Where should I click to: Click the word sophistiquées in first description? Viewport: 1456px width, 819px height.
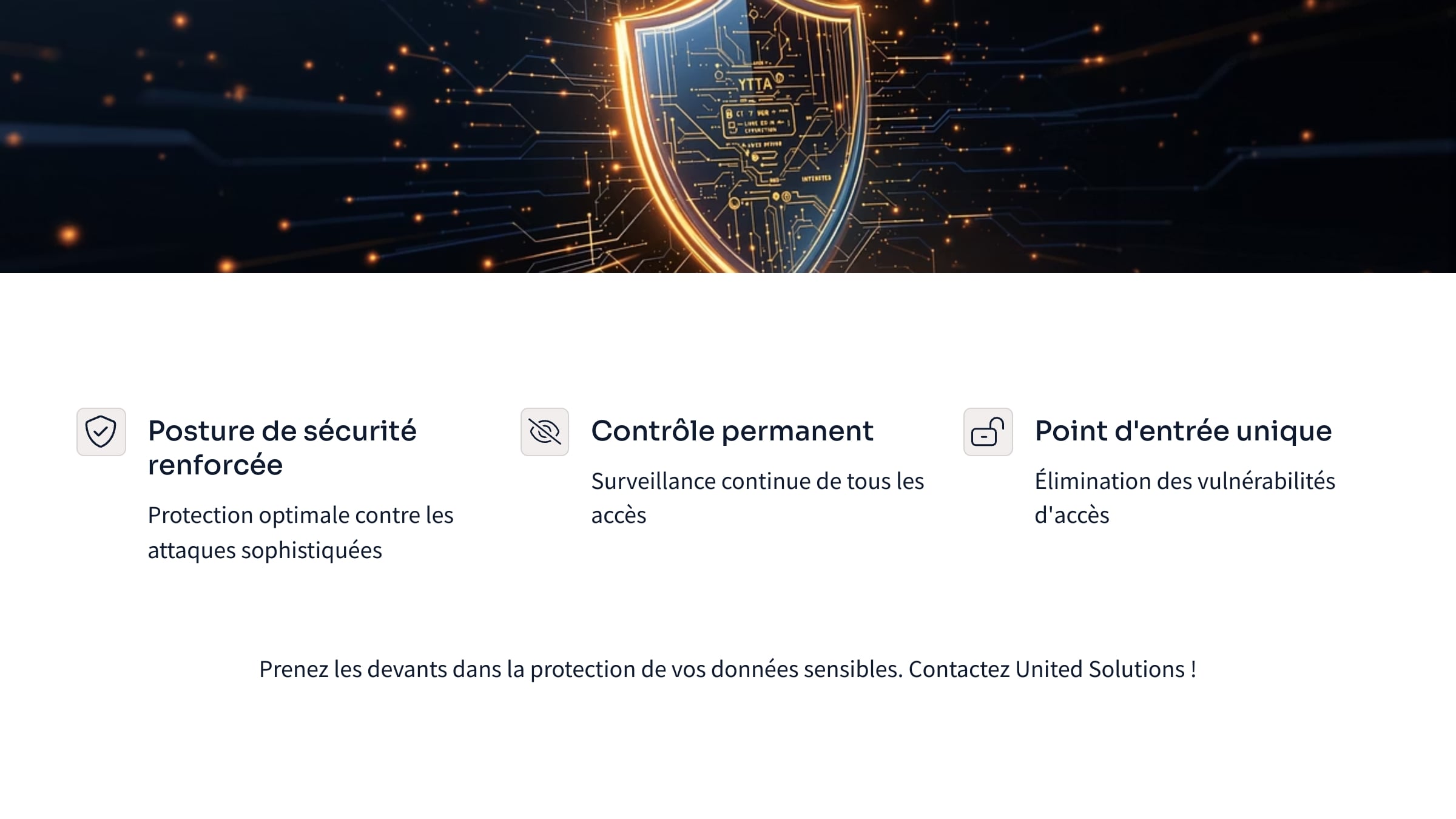[x=312, y=551]
